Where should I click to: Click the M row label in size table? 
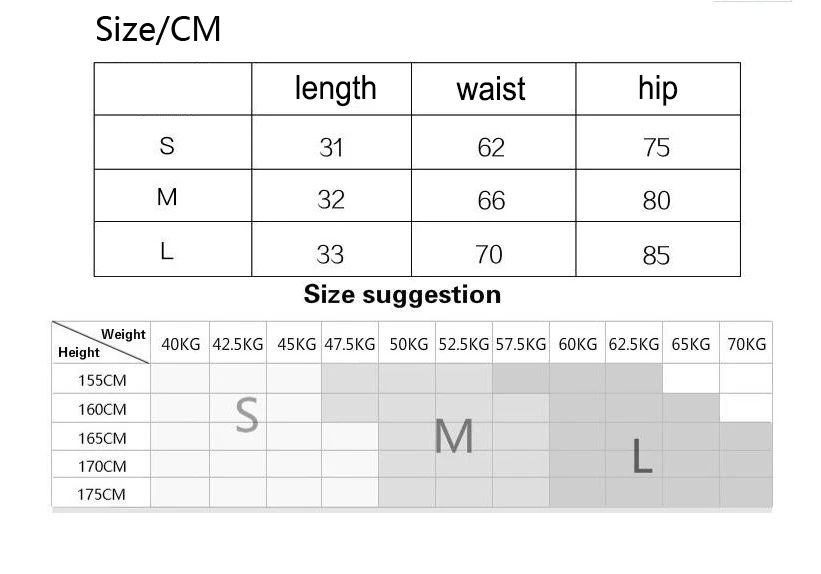pos(167,197)
